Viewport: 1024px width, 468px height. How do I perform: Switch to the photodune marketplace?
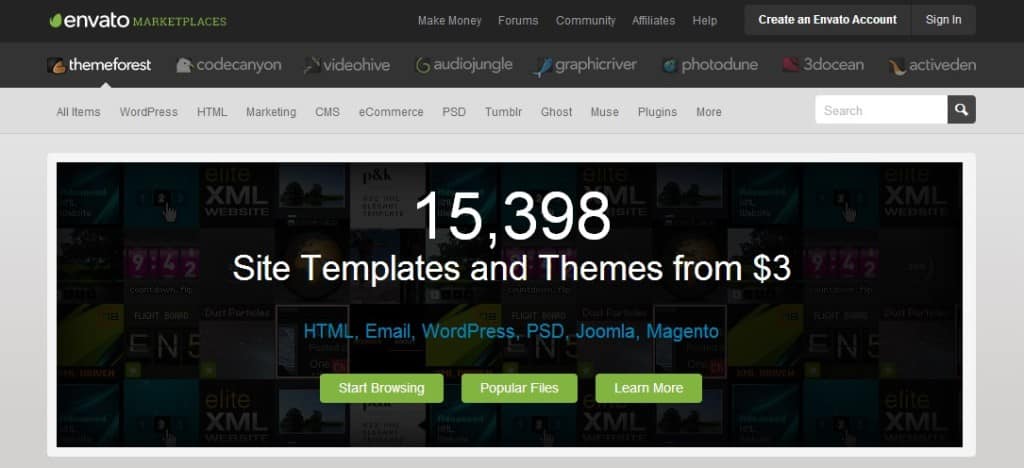pos(710,65)
